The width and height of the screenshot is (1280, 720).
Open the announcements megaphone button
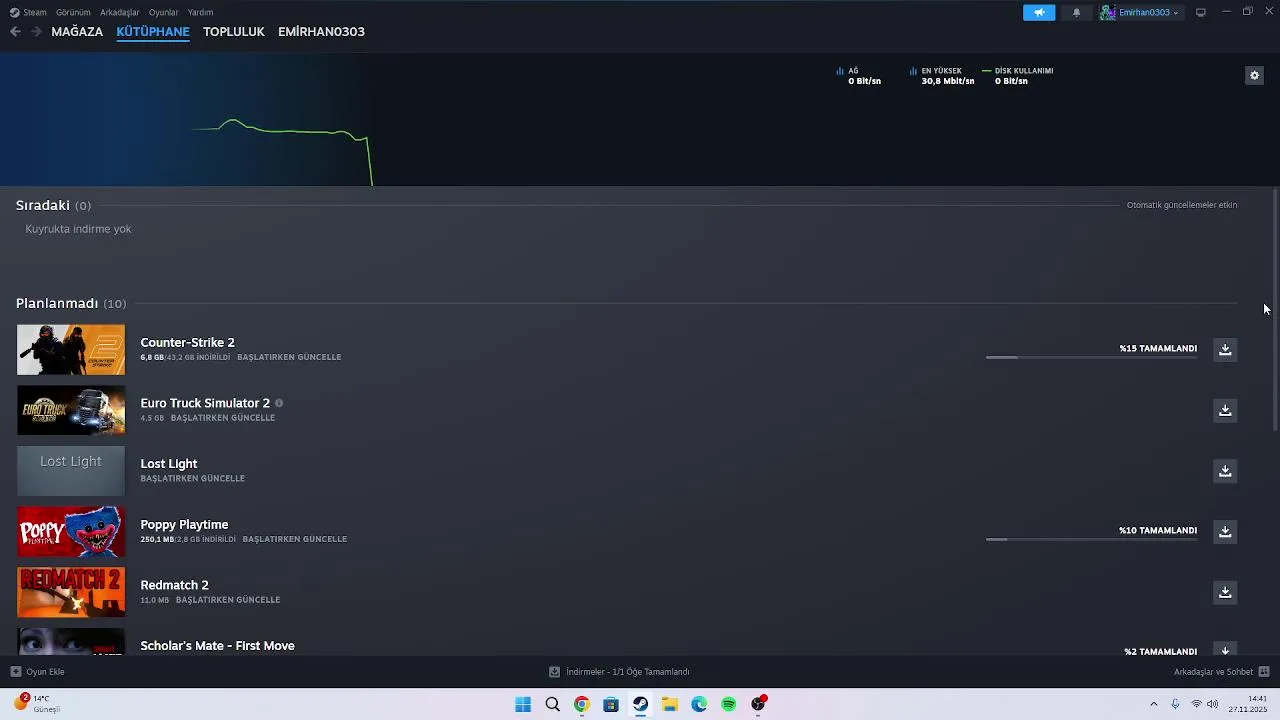tap(1039, 12)
